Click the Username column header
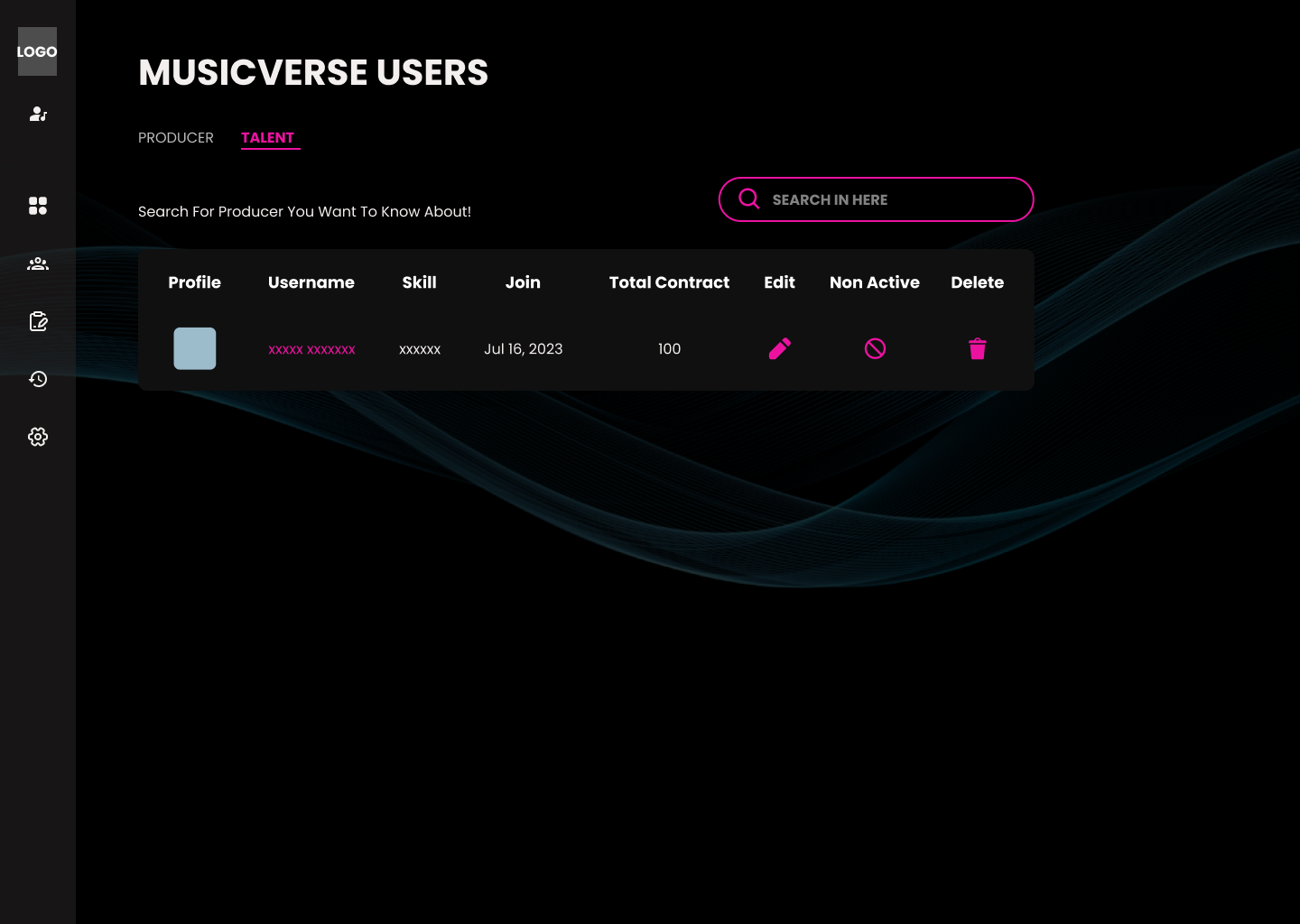The image size is (1300, 924). pyautogui.click(x=311, y=282)
